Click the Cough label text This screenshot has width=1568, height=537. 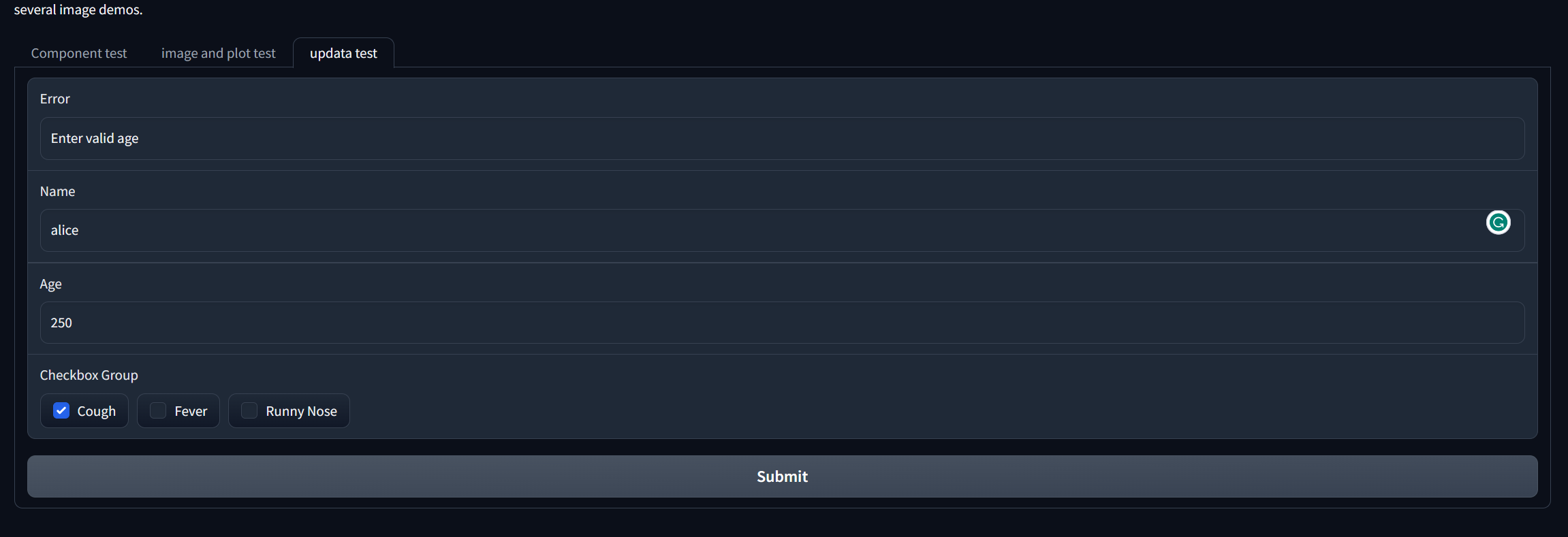[x=97, y=412]
